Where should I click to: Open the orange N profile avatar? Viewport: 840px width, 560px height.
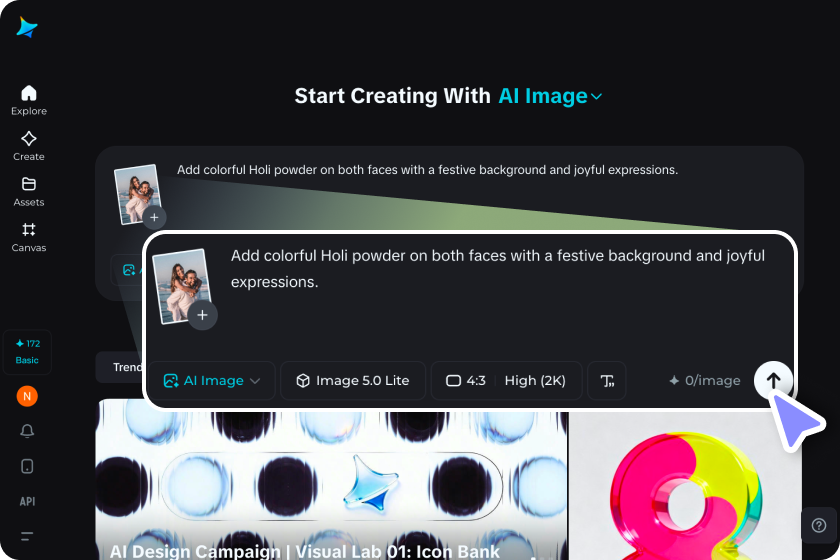pyautogui.click(x=27, y=396)
